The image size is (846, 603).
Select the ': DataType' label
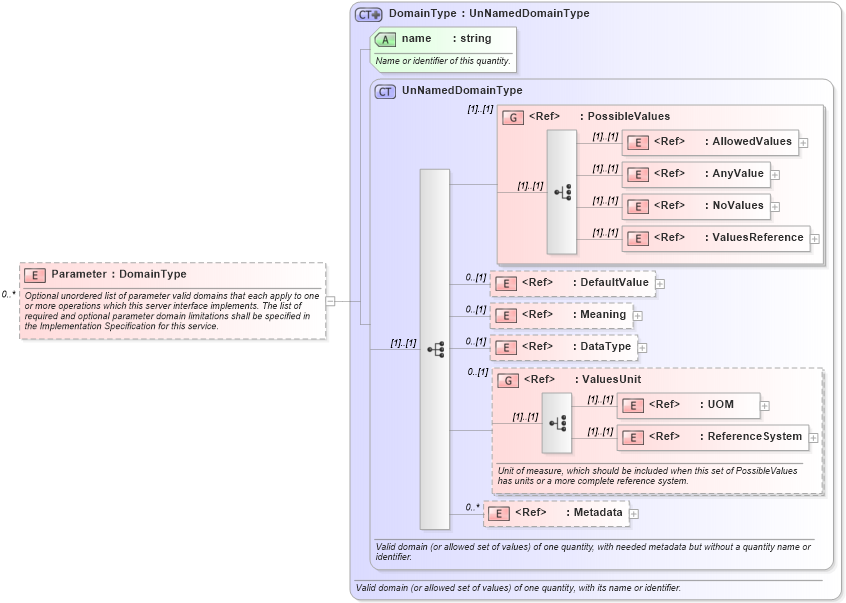click(602, 346)
